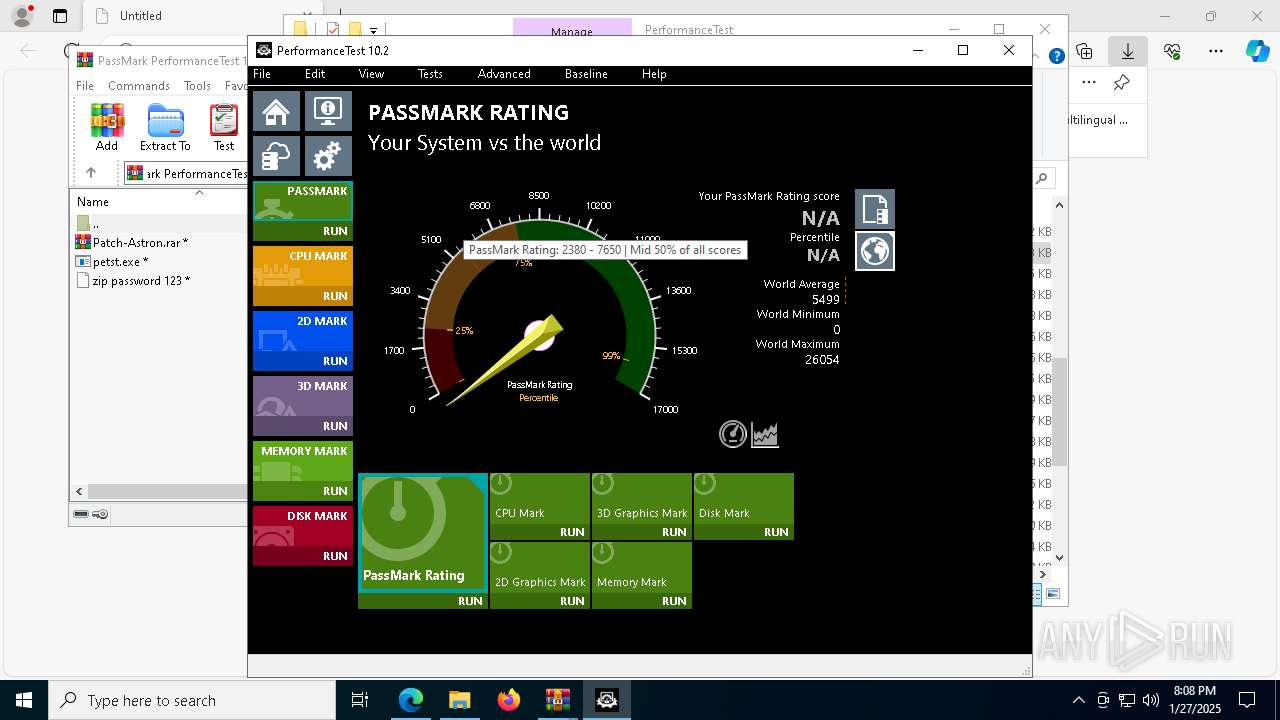
Task: Open the Help menu in PerformanceTest
Action: [x=654, y=74]
